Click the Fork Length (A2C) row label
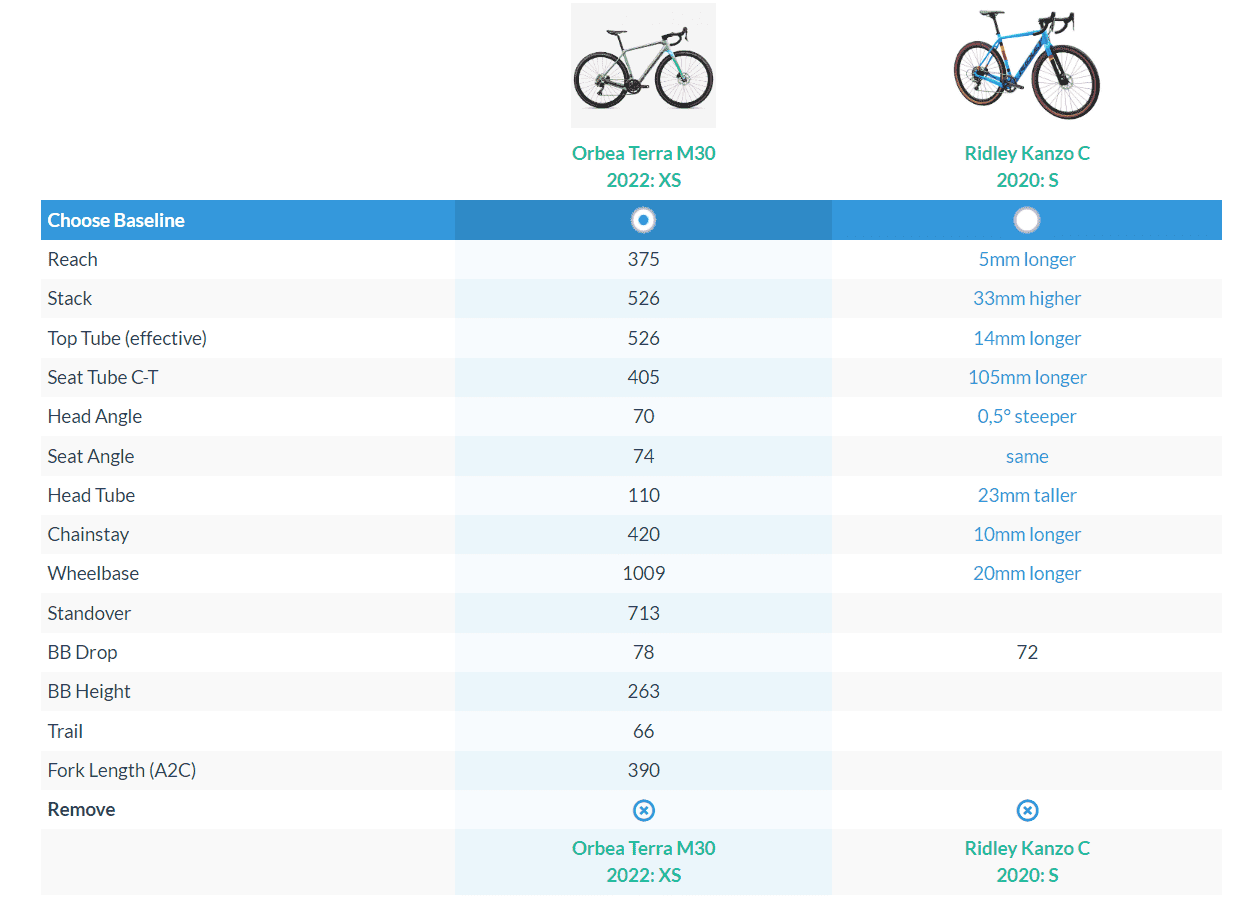This screenshot has height=902, width=1252. coord(116,770)
